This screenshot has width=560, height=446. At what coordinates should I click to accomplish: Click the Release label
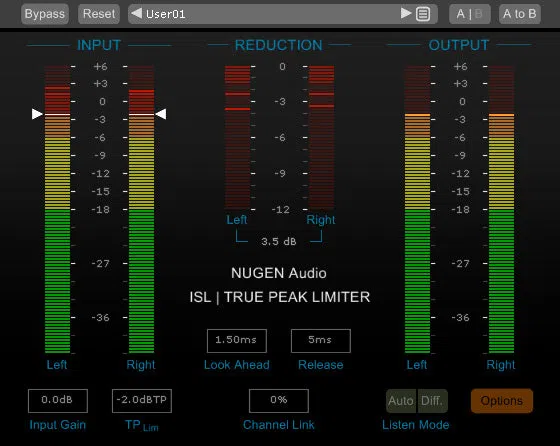click(x=321, y=365)
